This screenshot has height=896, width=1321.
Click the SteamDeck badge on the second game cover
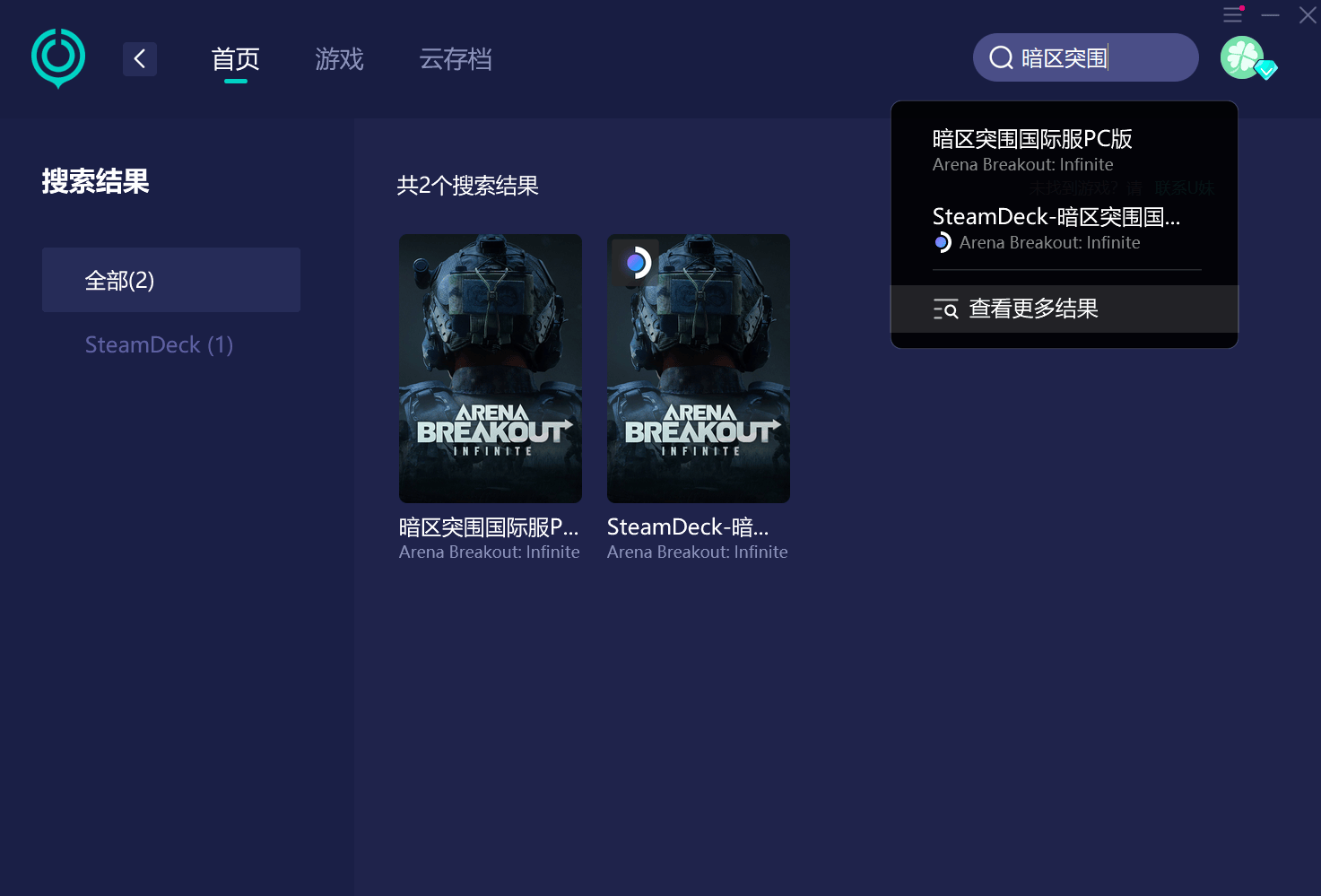pyautogui.click(x=636, y=263)
